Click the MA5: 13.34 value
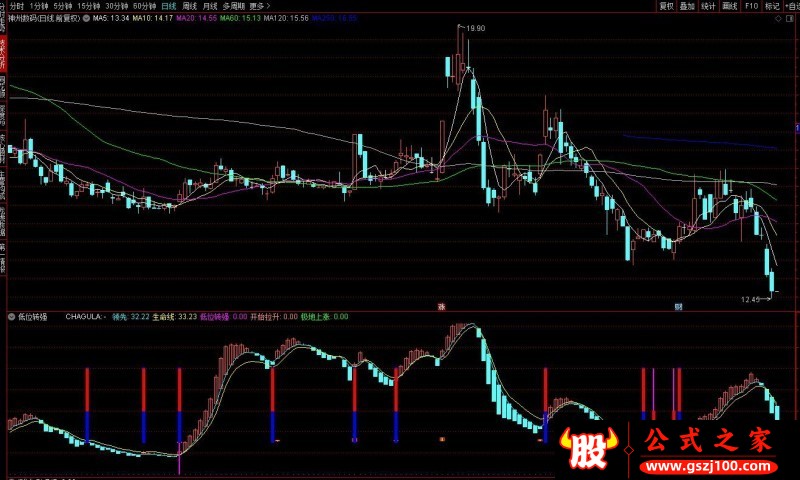 pos(111,18)
